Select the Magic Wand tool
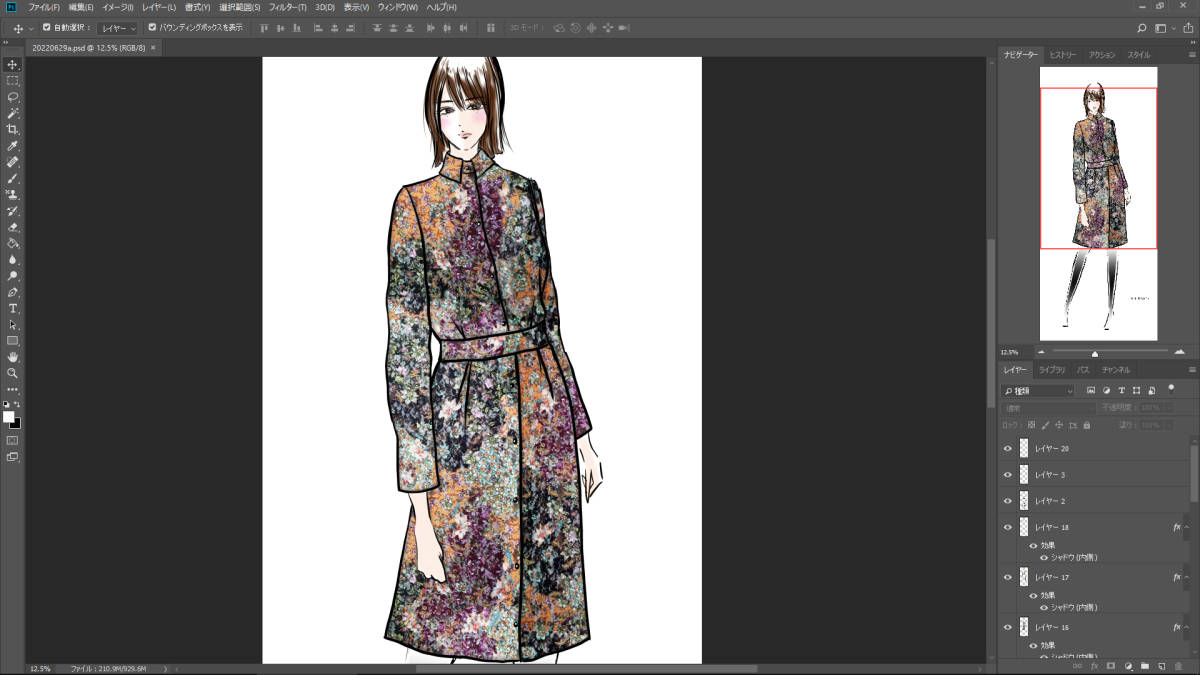The height and width of the screenshot is (675, 1200). point(13,113)
